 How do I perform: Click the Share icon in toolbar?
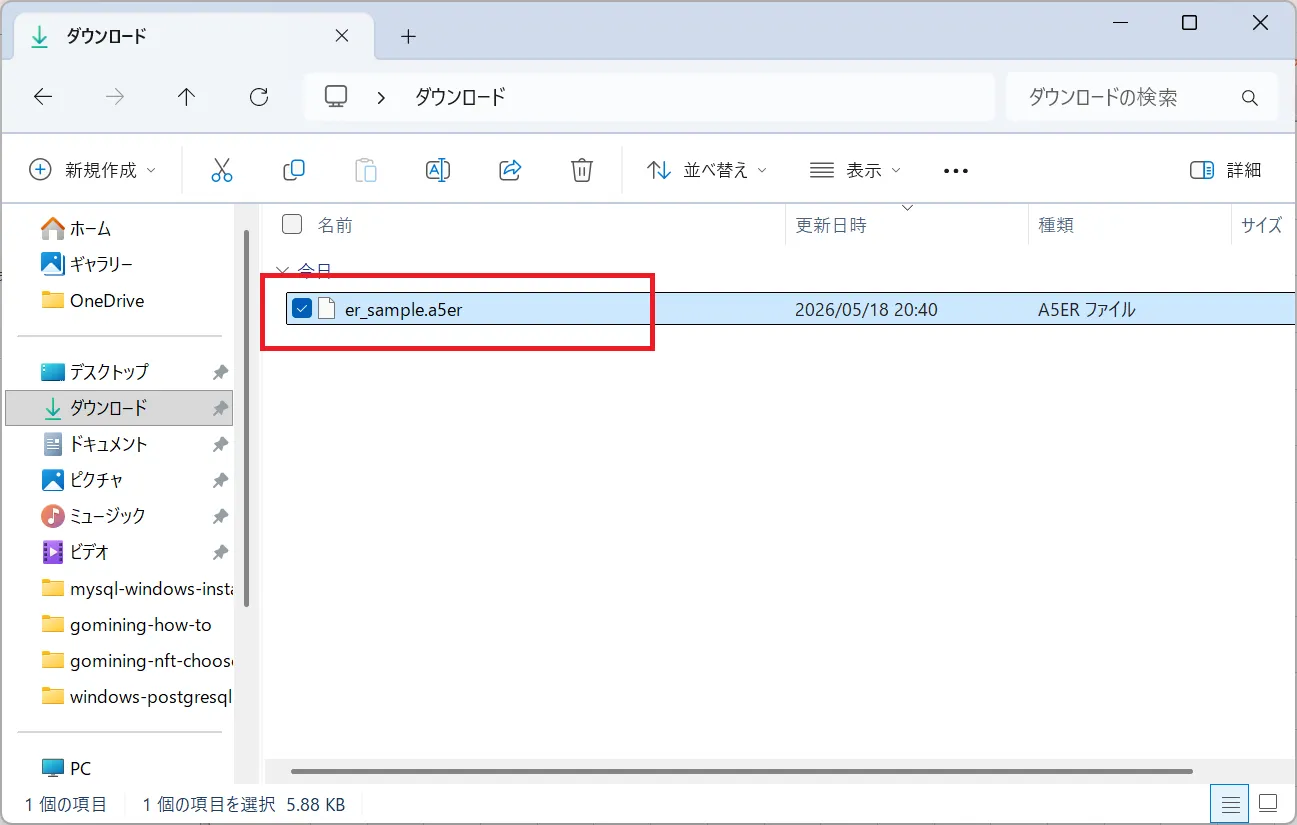(x=510, y=170)
